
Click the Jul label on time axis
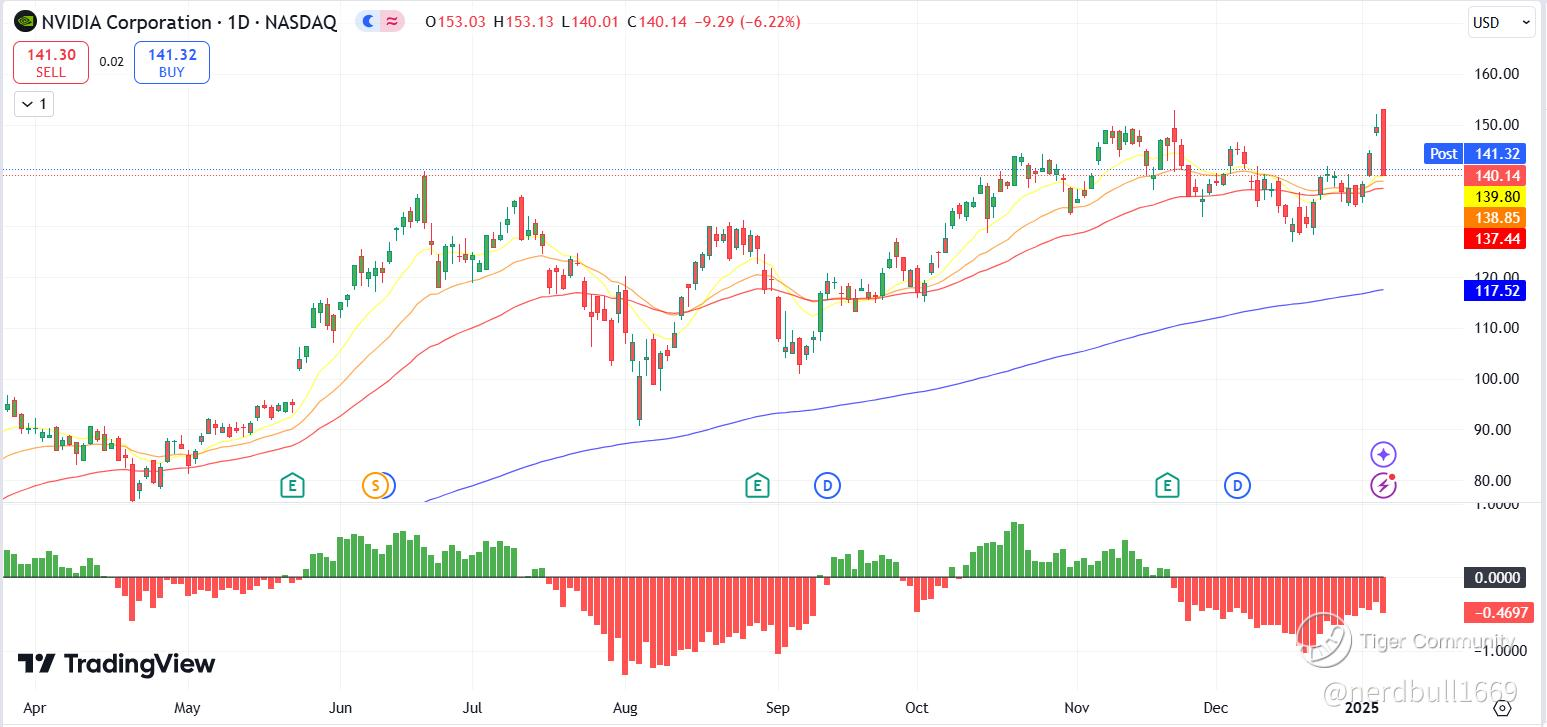tap(473, 708)
